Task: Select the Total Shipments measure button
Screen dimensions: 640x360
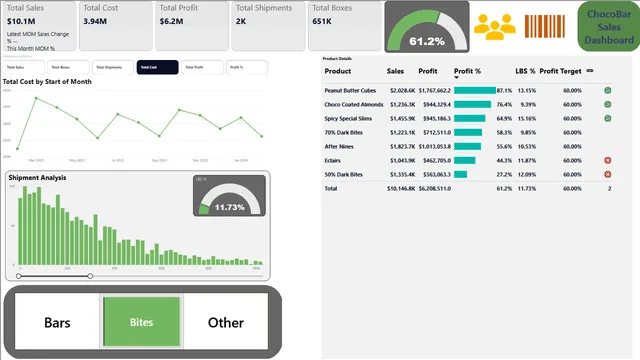Action: pos(113,67)
